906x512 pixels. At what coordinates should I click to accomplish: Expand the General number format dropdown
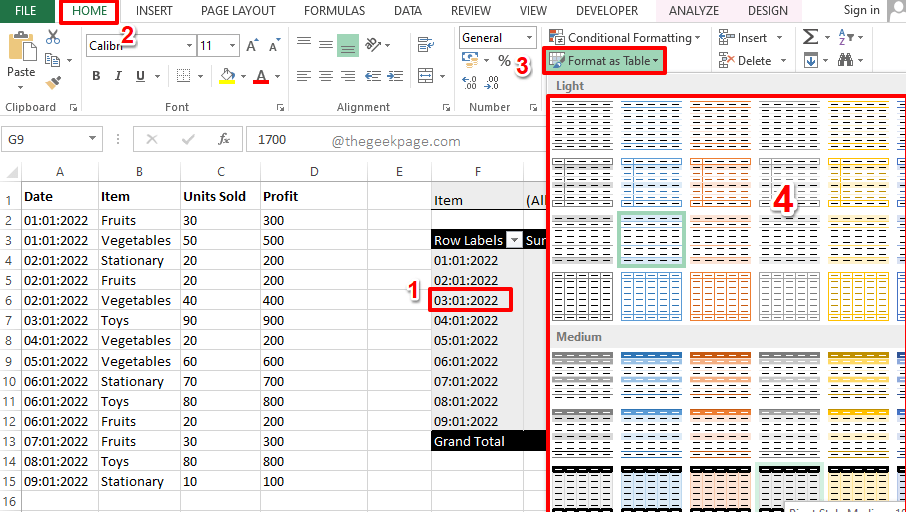click(529, 38)
